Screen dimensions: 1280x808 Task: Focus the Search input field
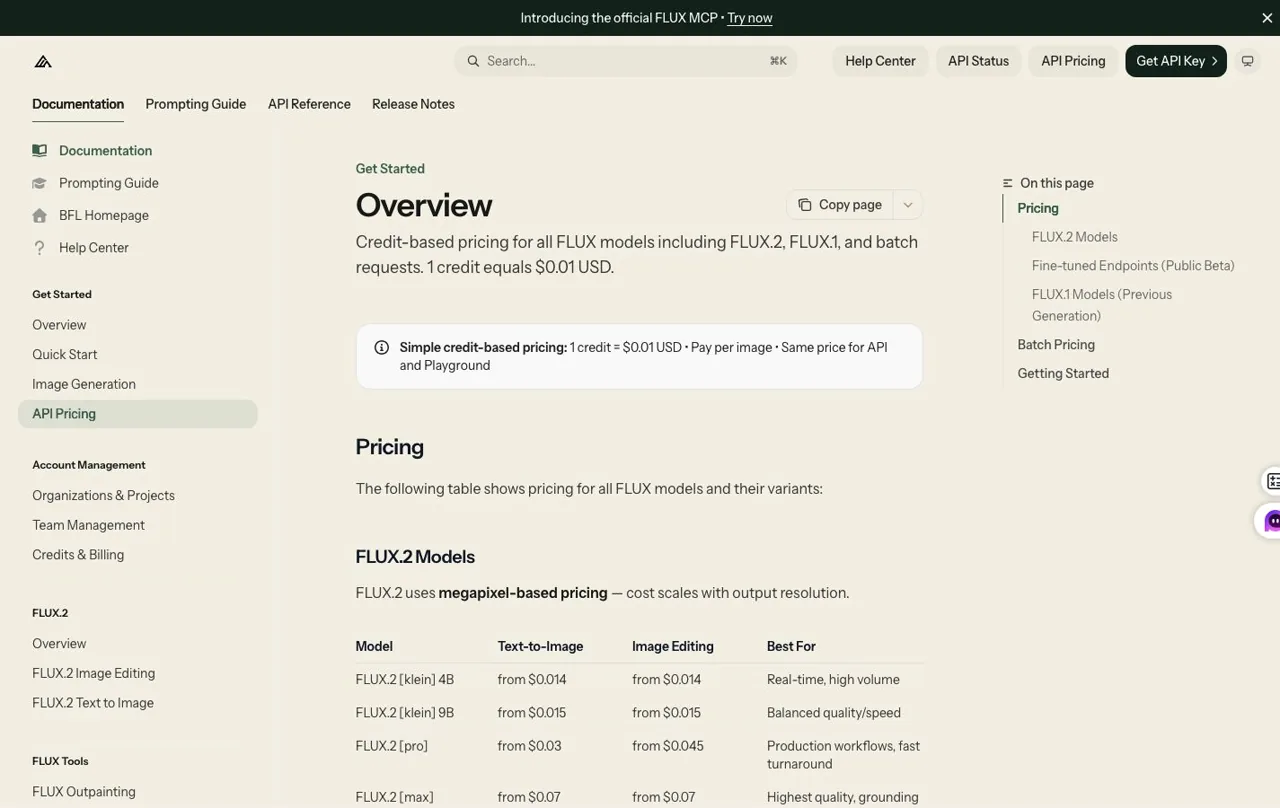[x=626, y=61]
